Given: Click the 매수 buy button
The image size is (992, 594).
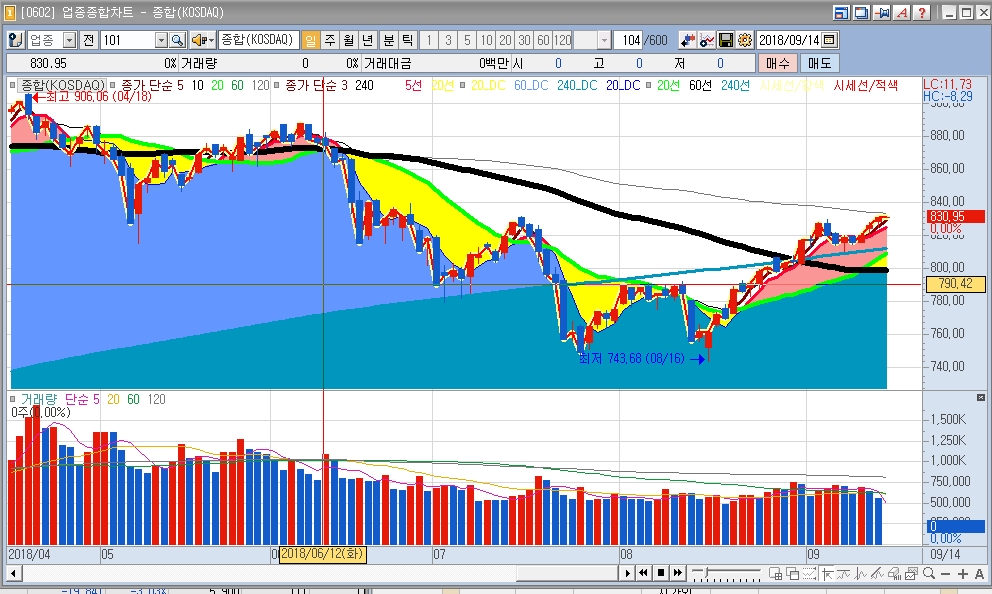Looking at the screenshot, I should (x=778, y=63).
